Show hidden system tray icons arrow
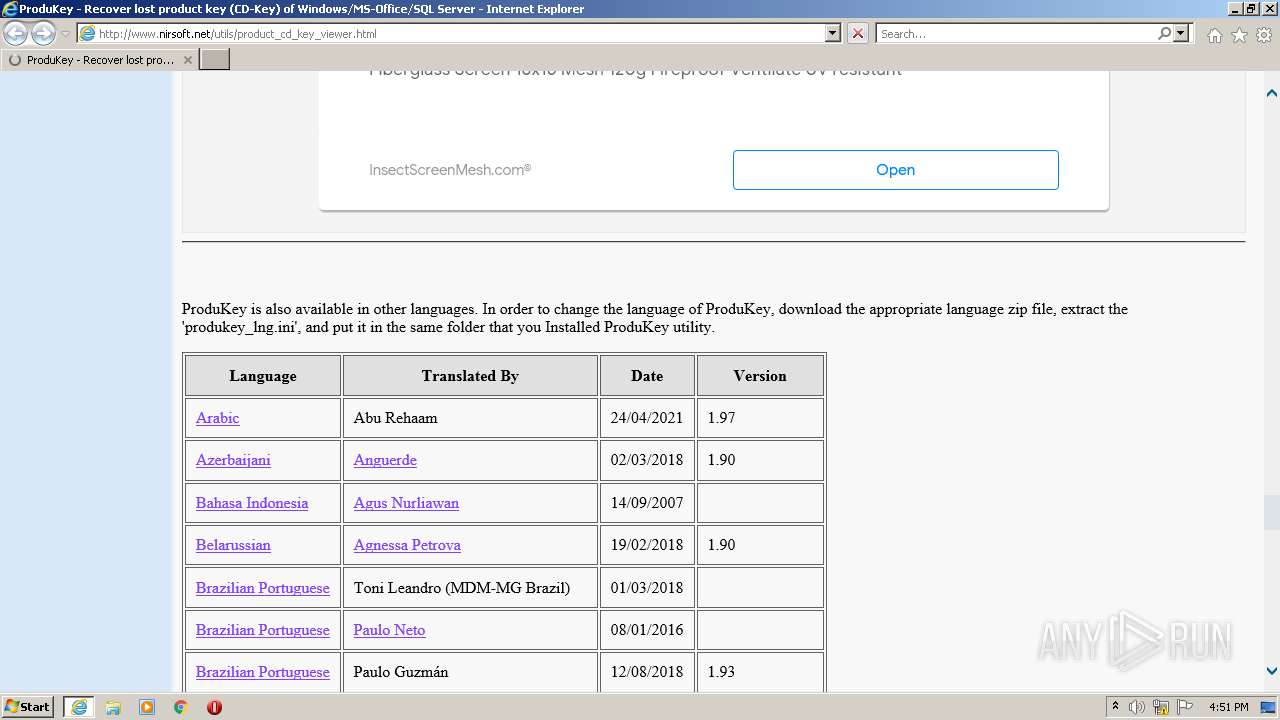 tap(1115, 707)
